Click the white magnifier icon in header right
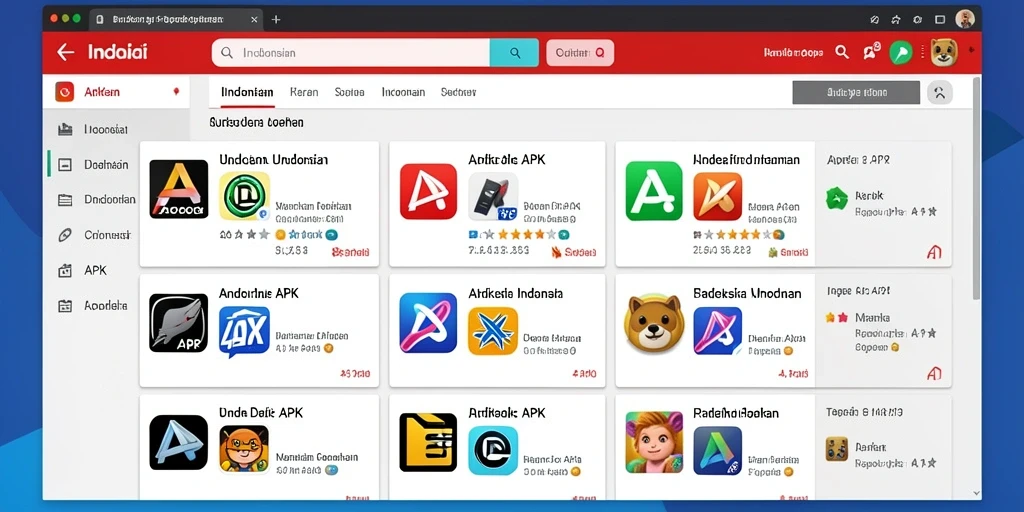This screenshot has width=1024, height=512. [842, 52]
